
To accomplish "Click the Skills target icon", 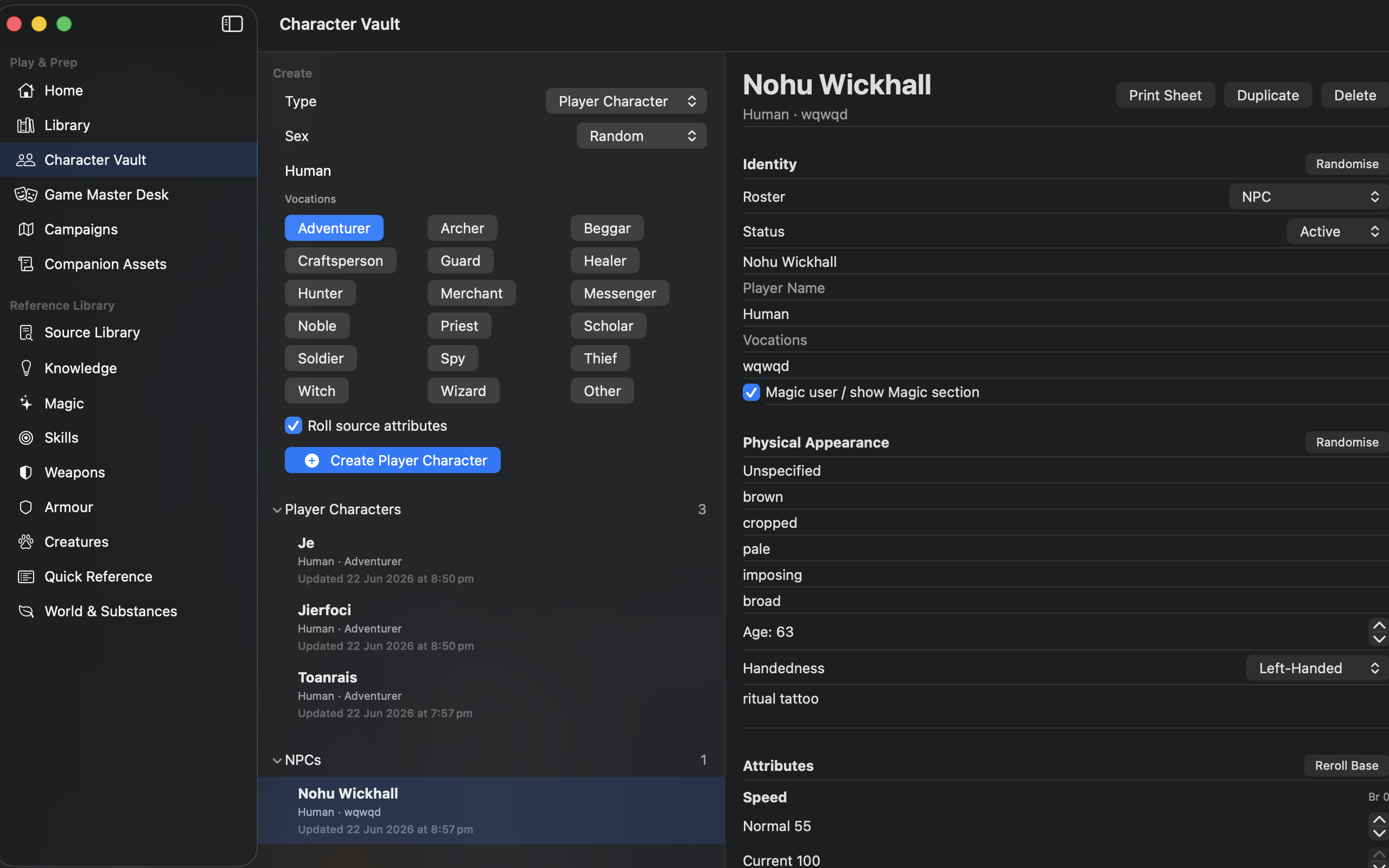I will point(26,437).
